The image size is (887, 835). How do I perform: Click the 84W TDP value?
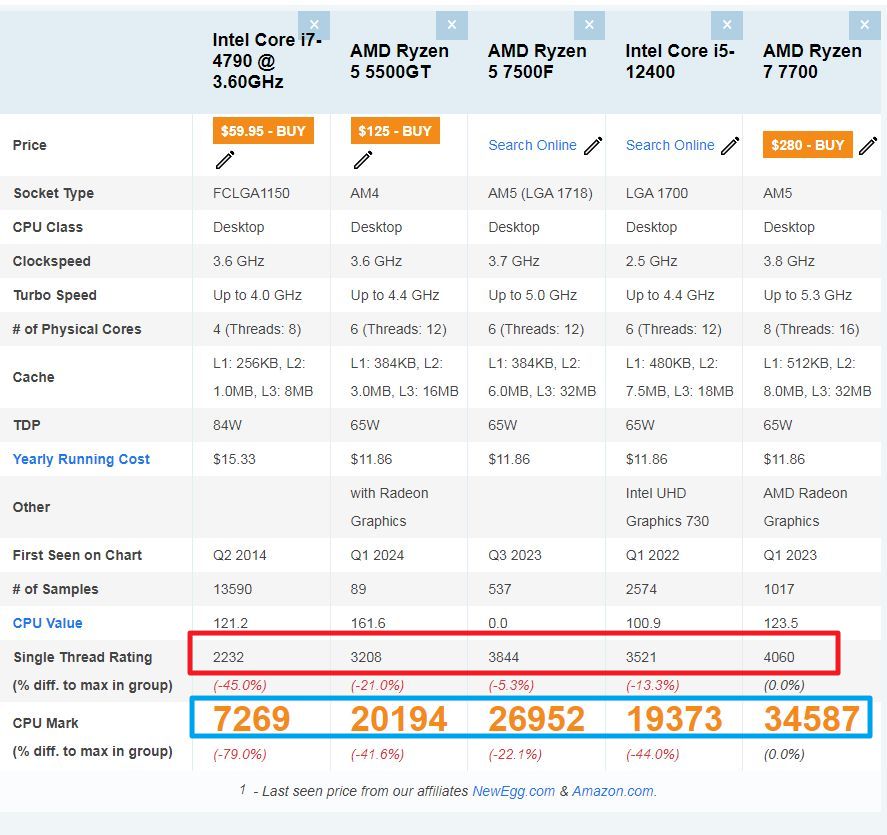point(227,425)
